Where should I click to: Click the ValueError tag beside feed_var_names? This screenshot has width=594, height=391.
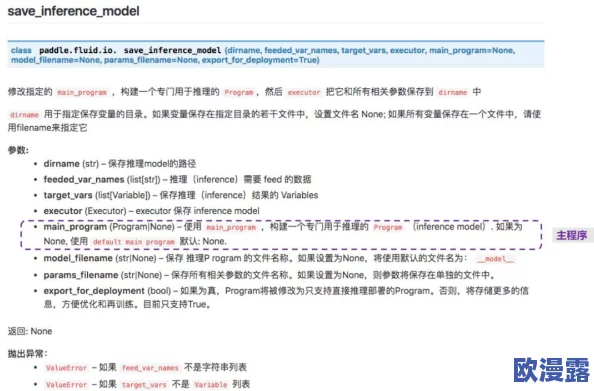click(x=66, y=368)
